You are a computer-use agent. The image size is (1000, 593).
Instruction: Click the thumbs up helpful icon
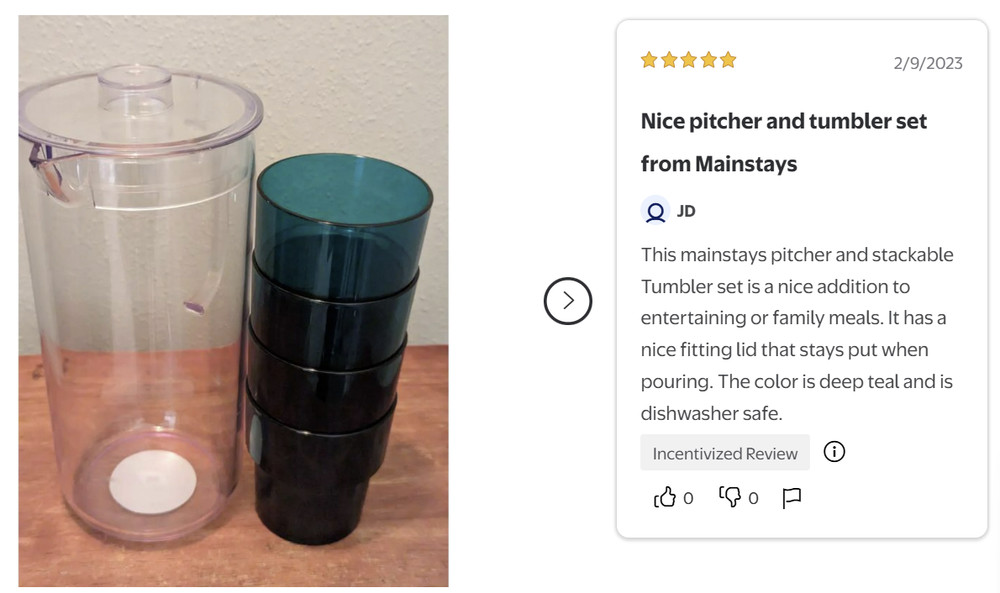[x=665, y=497]
